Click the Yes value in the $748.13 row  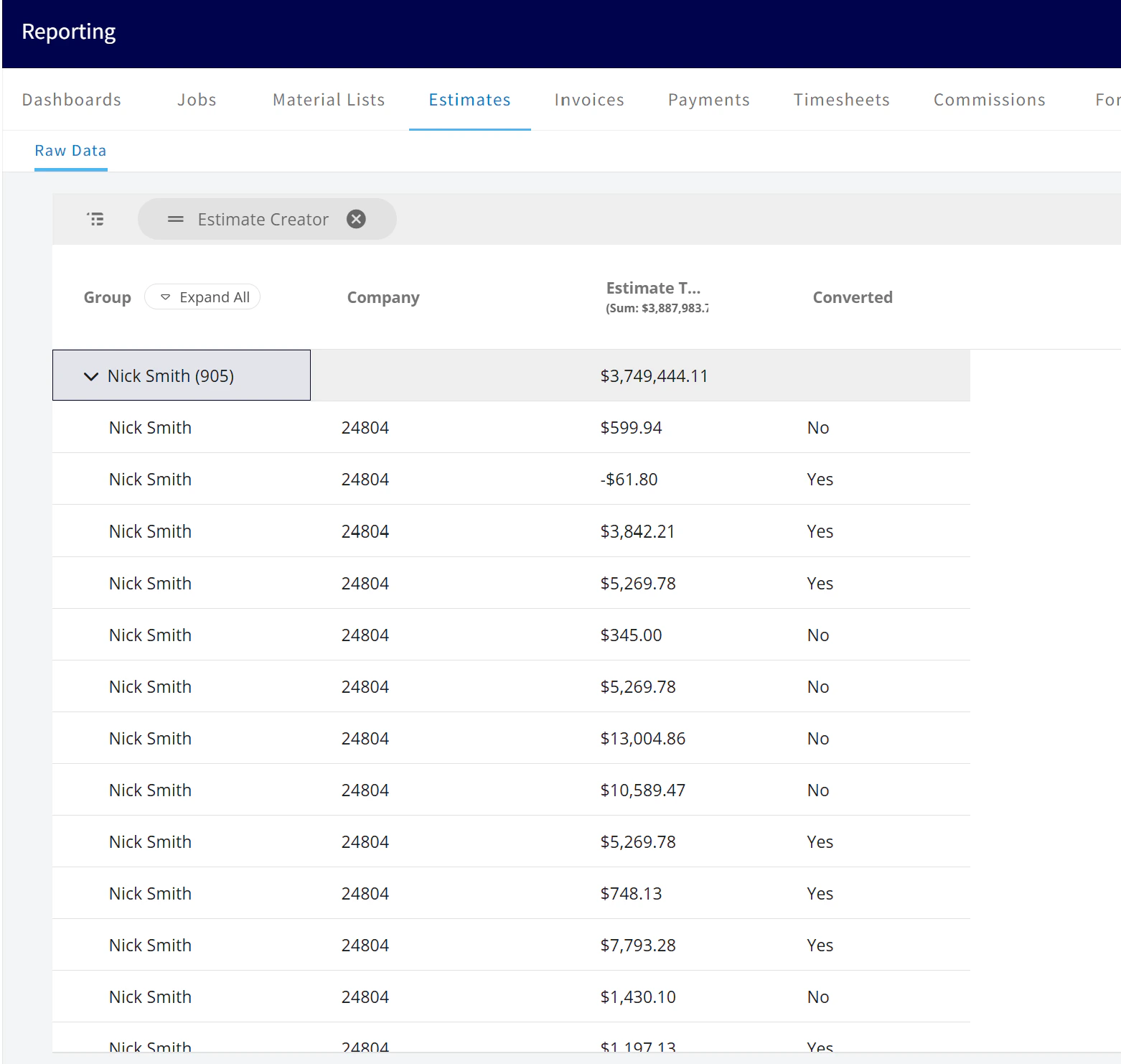[x=820, y=894]
